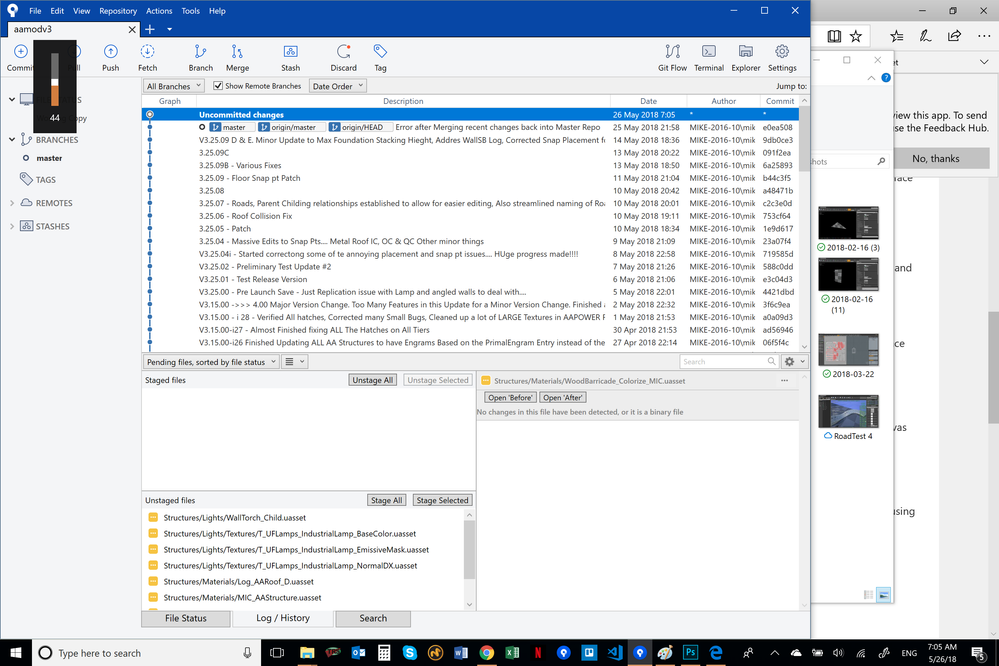This screenshot has height=666, width=999.
Task: Click No, thanks in Edge window
Action: click(935, 159)
